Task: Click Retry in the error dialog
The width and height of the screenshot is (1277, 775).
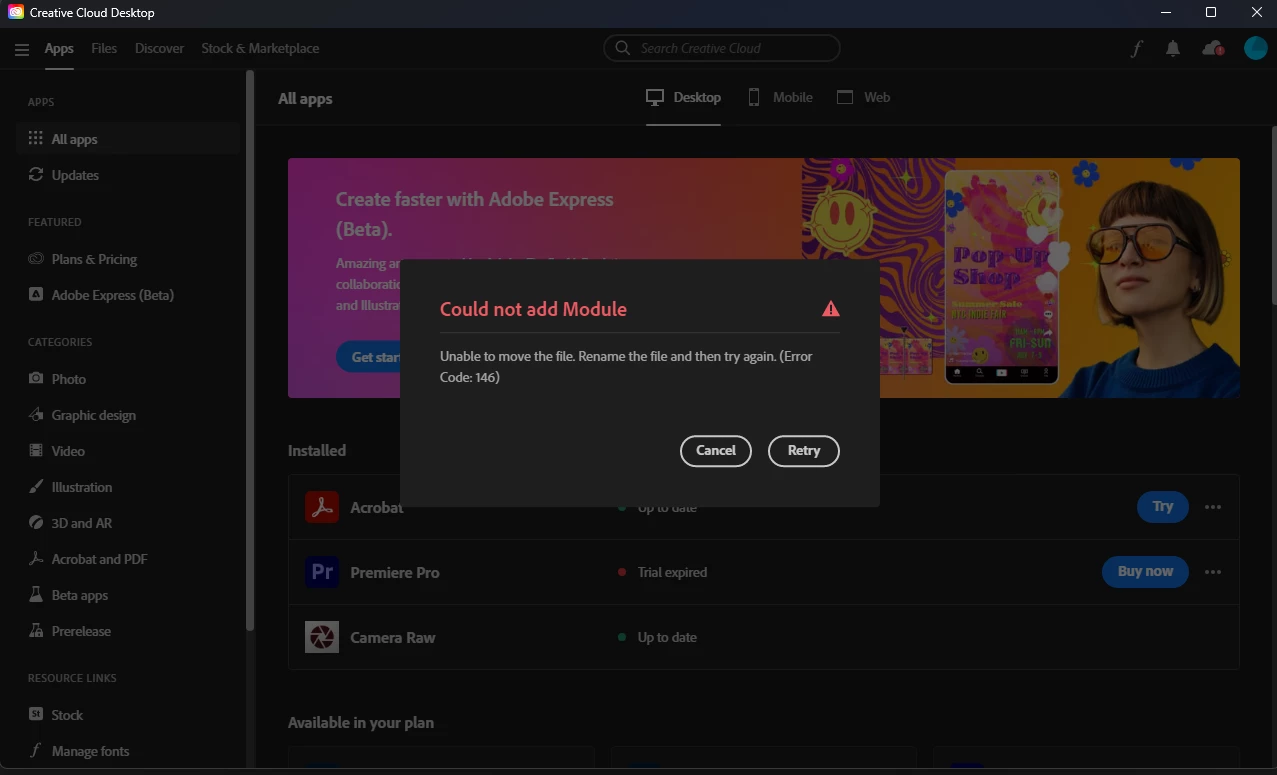Action: [804, 450]
